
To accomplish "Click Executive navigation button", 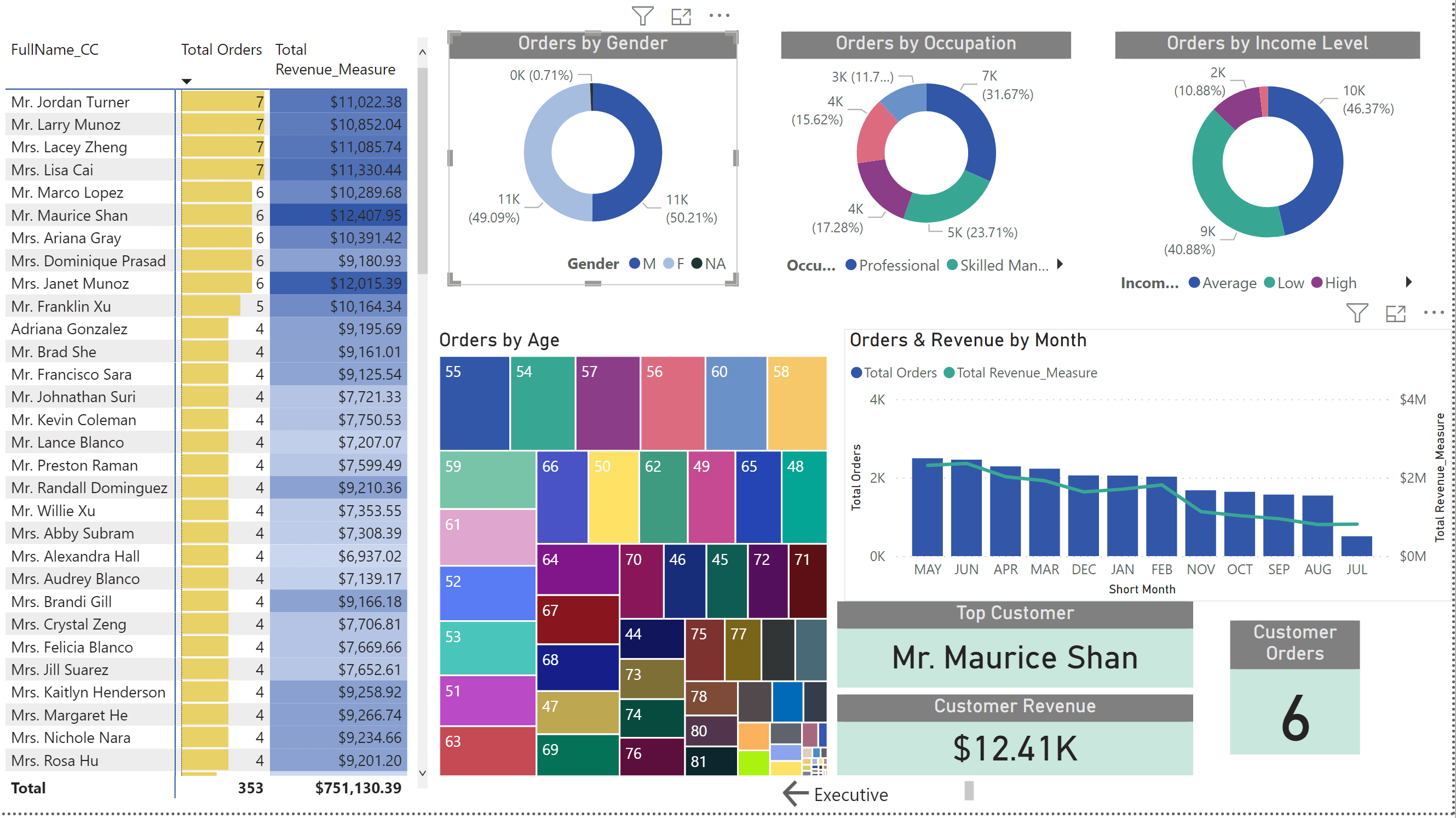I will pyautogui.click(x=850, y=795).
